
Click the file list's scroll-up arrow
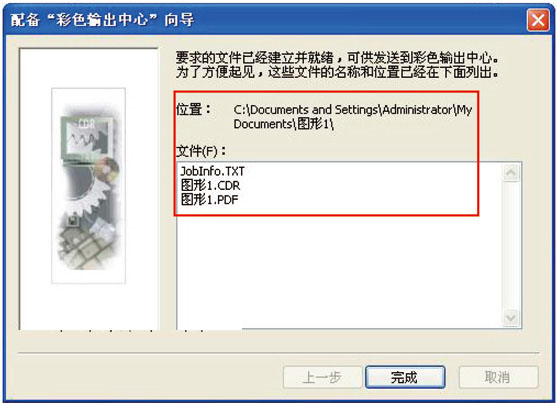(511, 173)
